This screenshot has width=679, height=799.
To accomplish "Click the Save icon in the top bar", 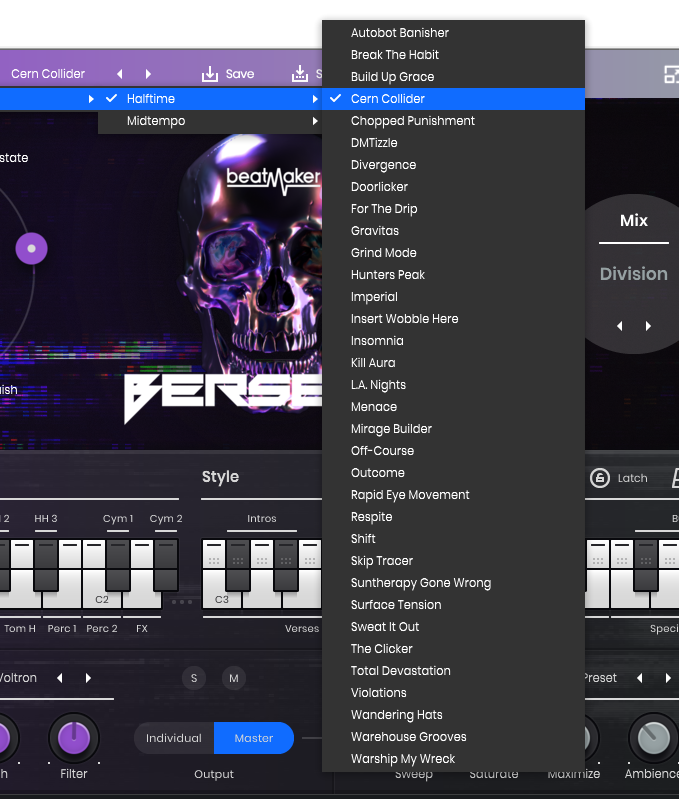I will (x=210, y=74).
